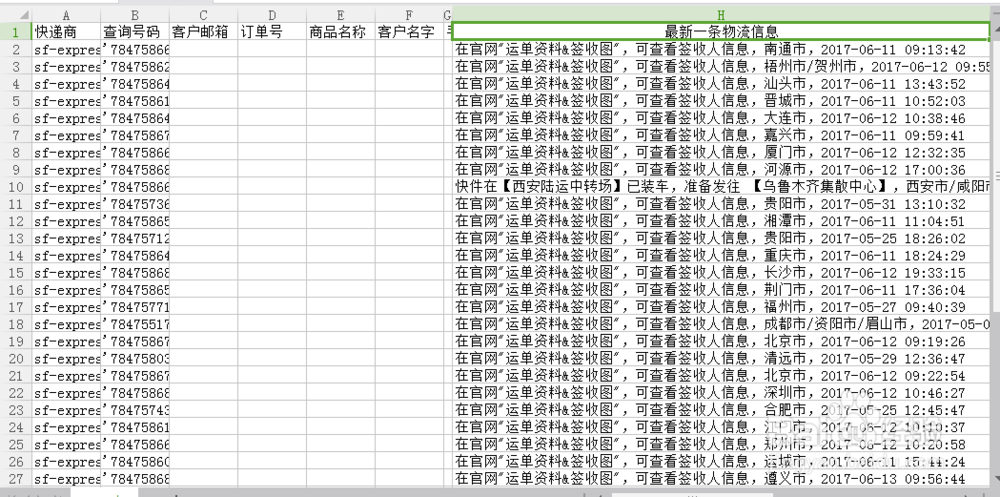
Task: Select row 1 header number
Action: coord(16,31)
